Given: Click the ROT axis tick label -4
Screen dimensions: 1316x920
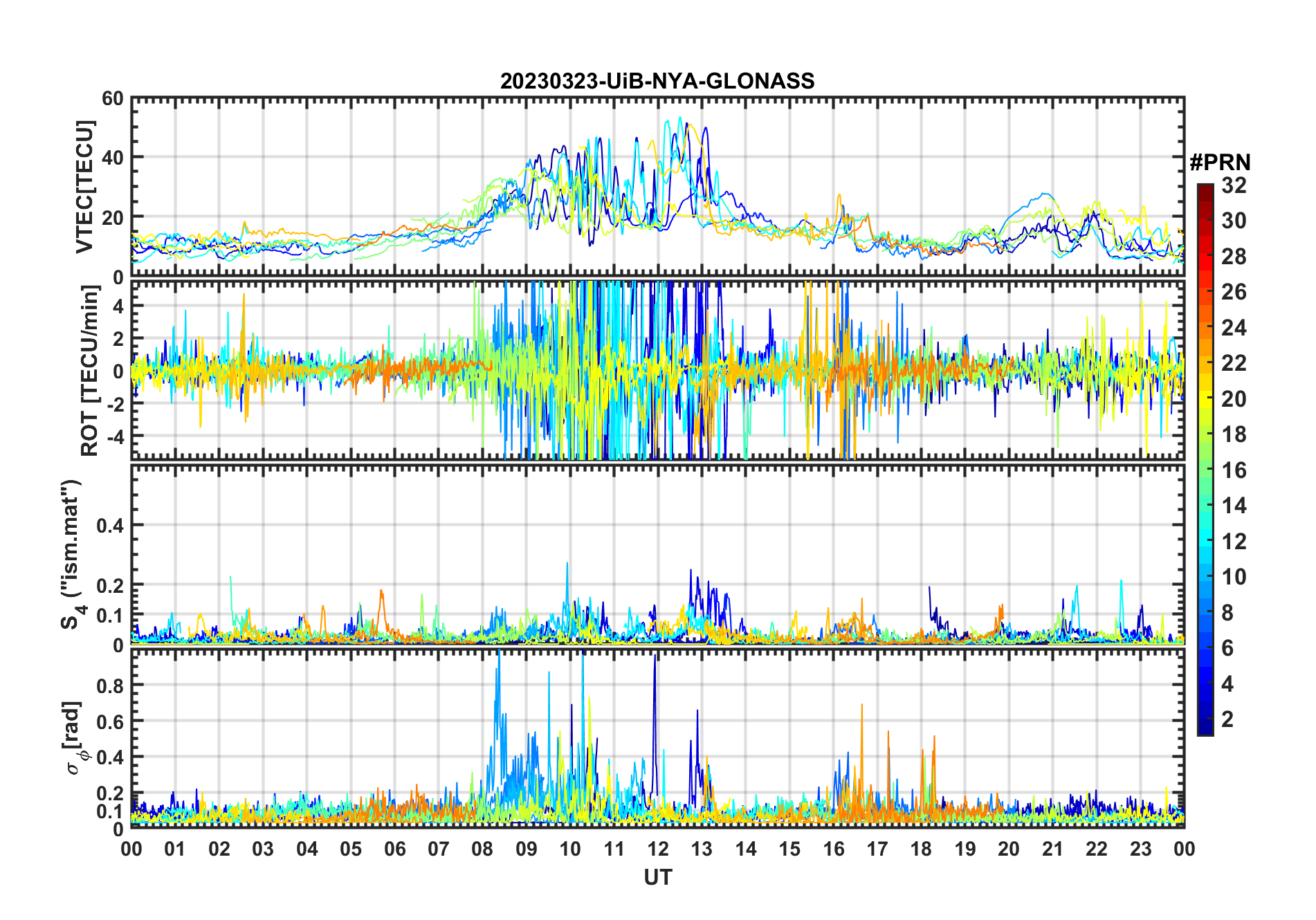Looking at the screenshot, I should point(115,436).
